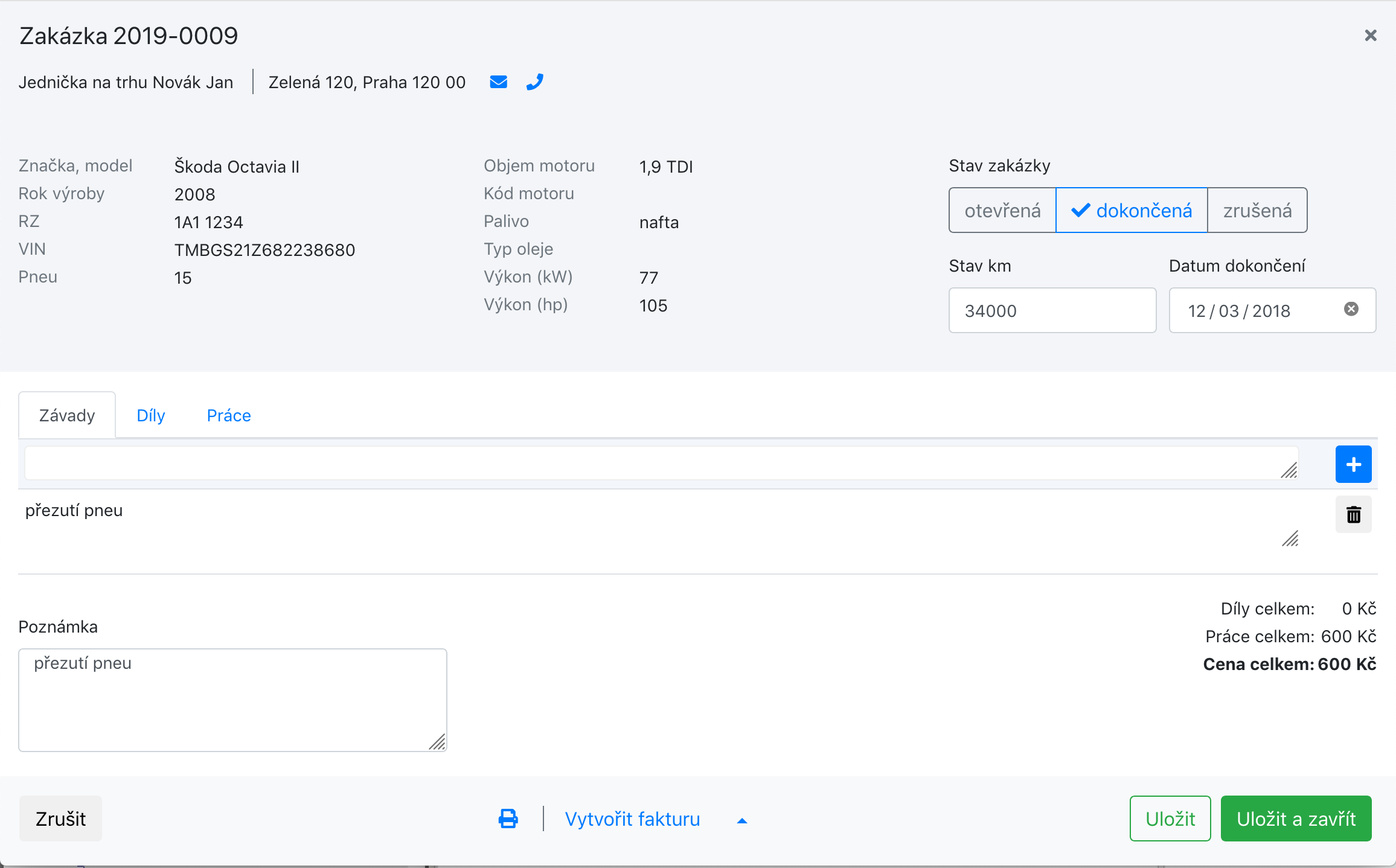Delete the 'přezutí pneu' defect with trash icon
This screenshot has height=868, width=1396.
pyautogui.click(x=1353, y=515)
